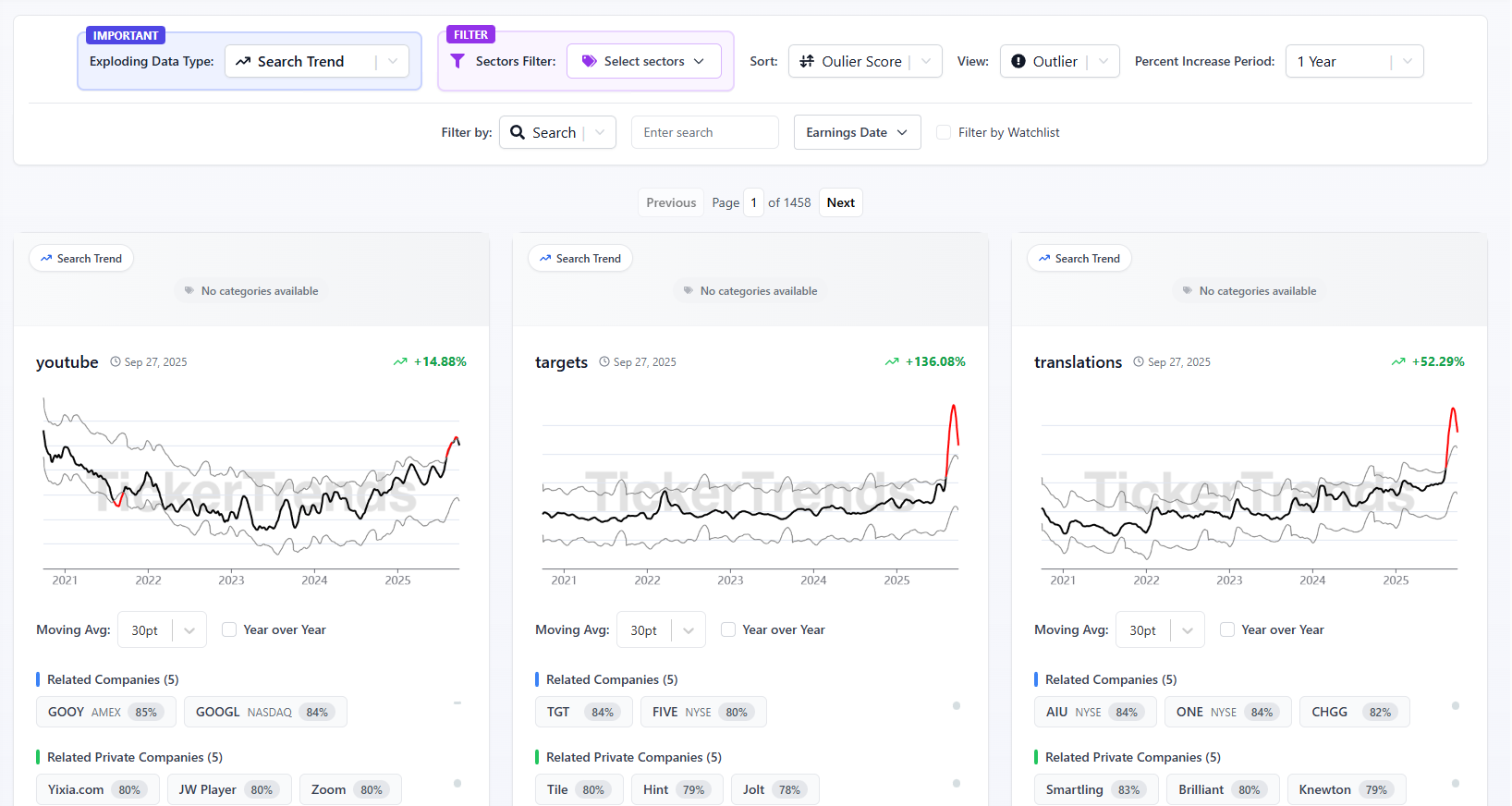
Task: Select the Search Trend tag on youtube card
Action: [81, 259]
